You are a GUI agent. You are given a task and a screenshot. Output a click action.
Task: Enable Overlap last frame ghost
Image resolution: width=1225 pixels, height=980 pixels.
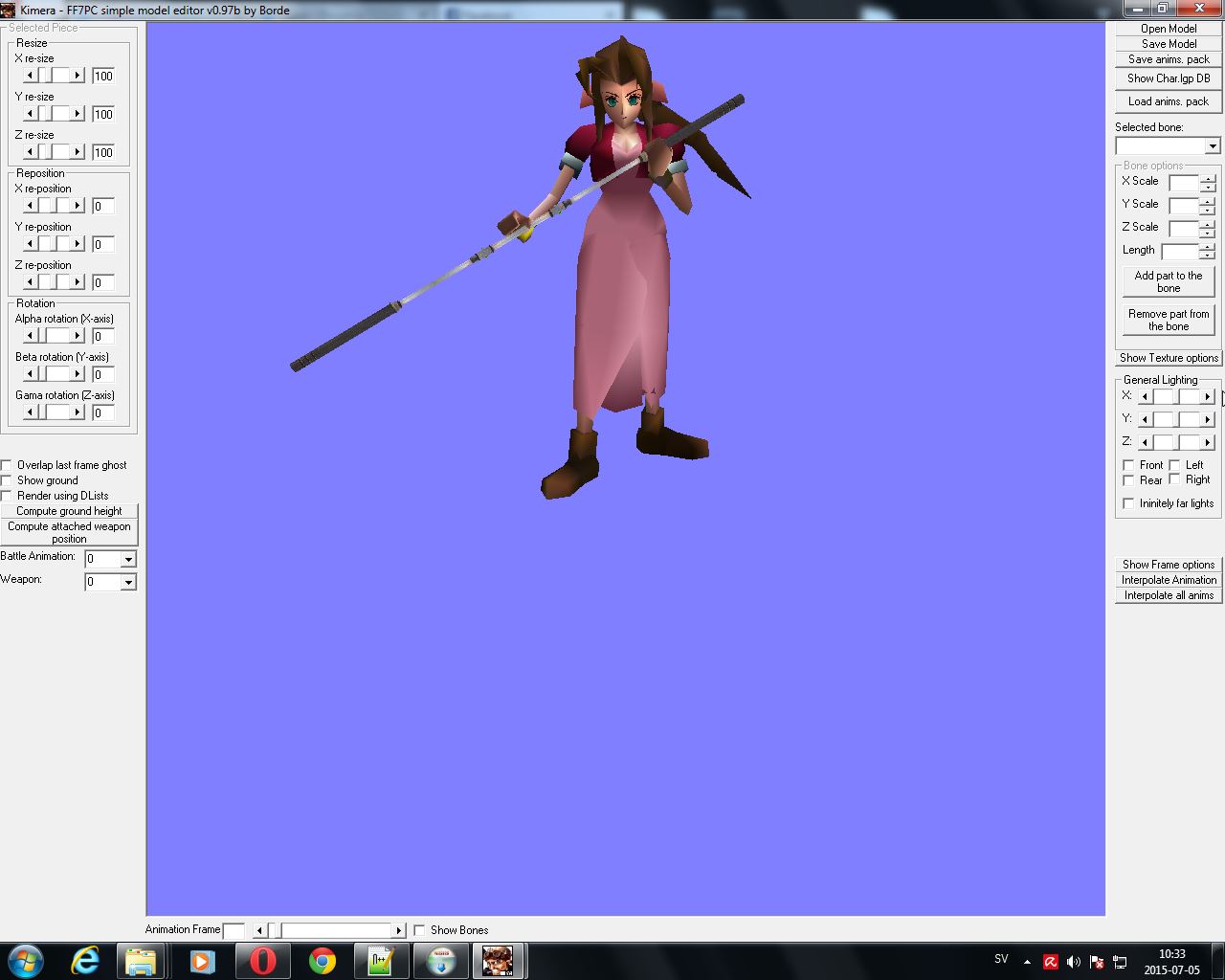coord(7,465)
